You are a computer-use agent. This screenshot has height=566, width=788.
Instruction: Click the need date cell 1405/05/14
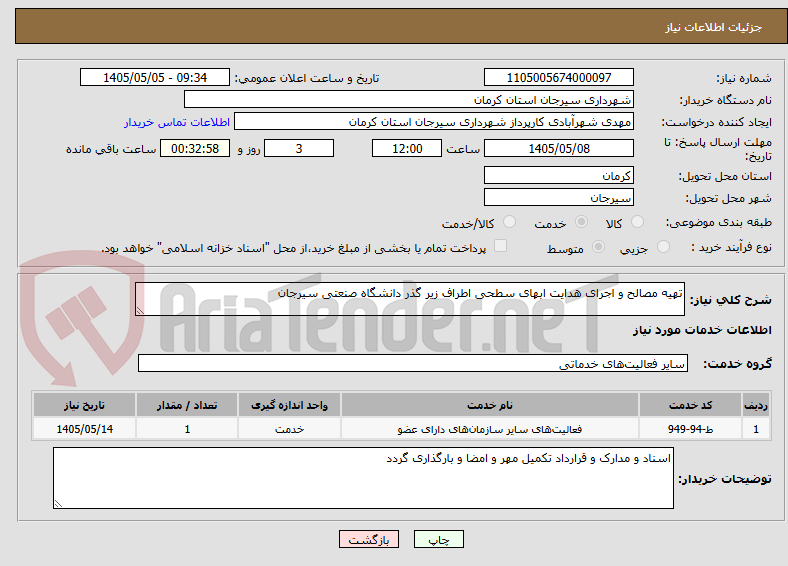tap(84, 429)
